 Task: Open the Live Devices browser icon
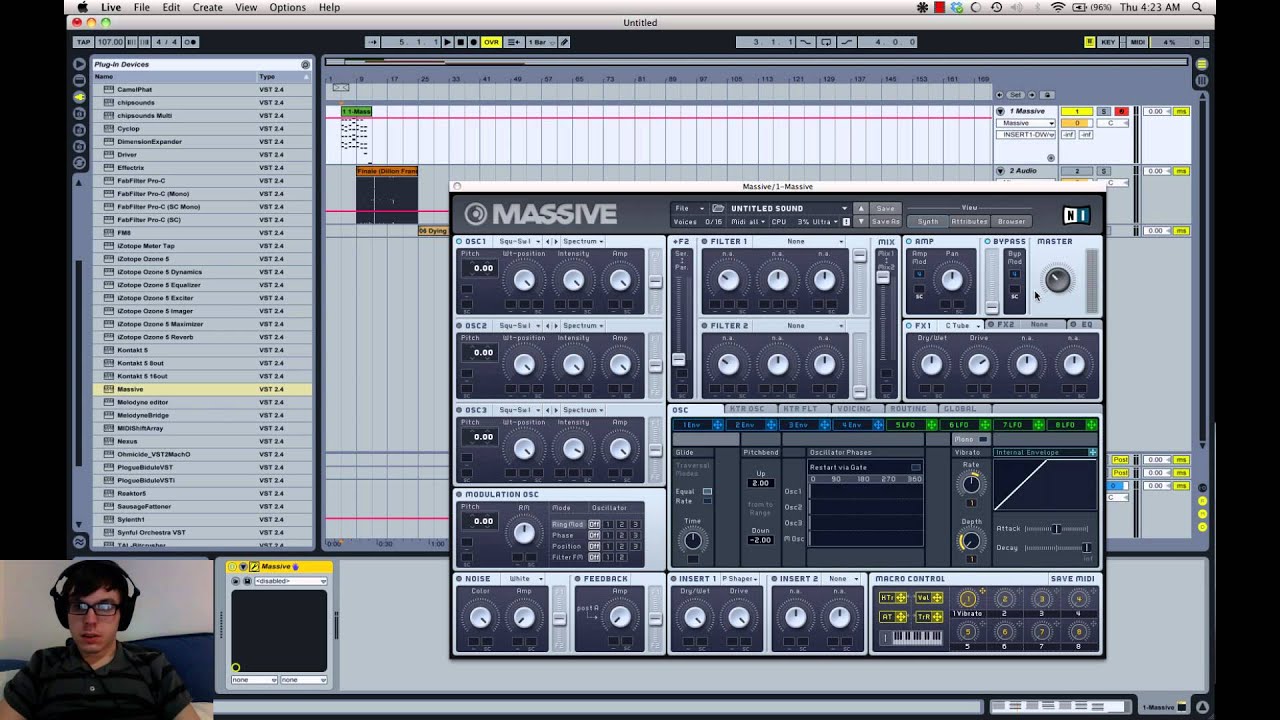coord(79,80)
